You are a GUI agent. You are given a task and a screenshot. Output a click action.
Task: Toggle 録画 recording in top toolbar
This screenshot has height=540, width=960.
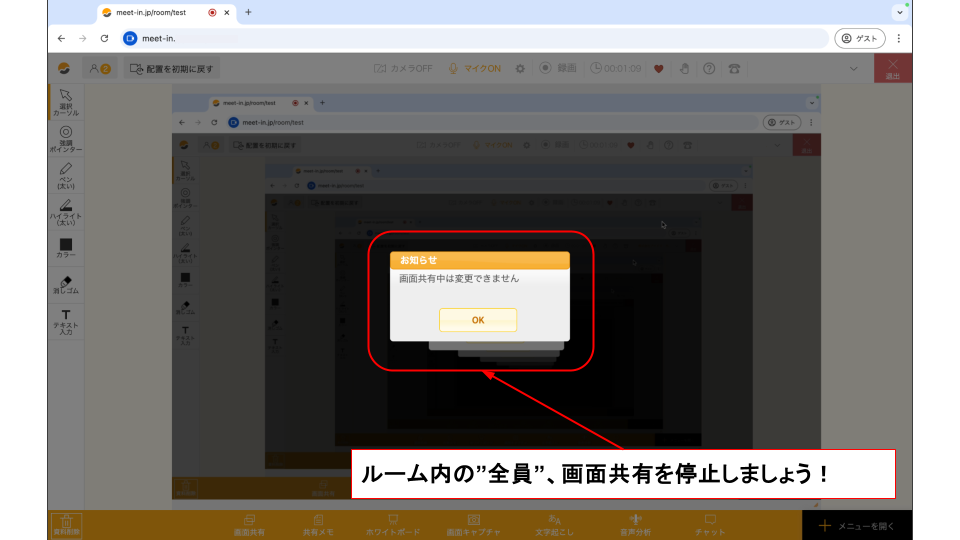[558, 68]
